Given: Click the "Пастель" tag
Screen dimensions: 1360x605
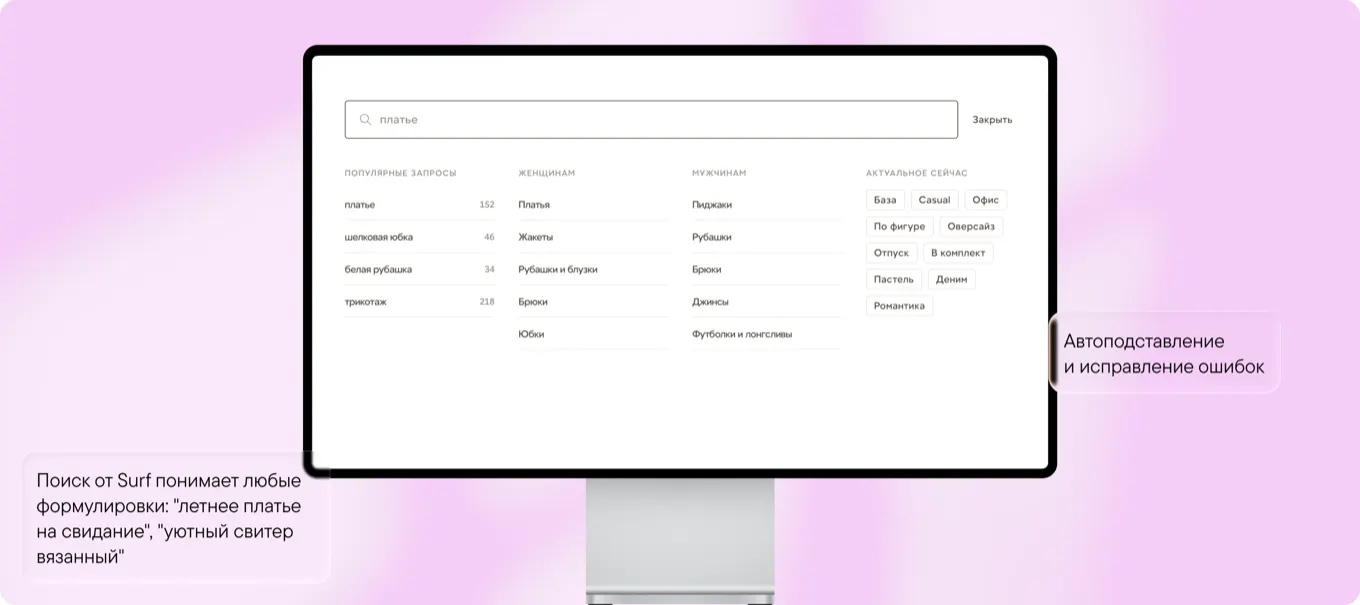Looking at the screenshot, I should click(894, 279).
